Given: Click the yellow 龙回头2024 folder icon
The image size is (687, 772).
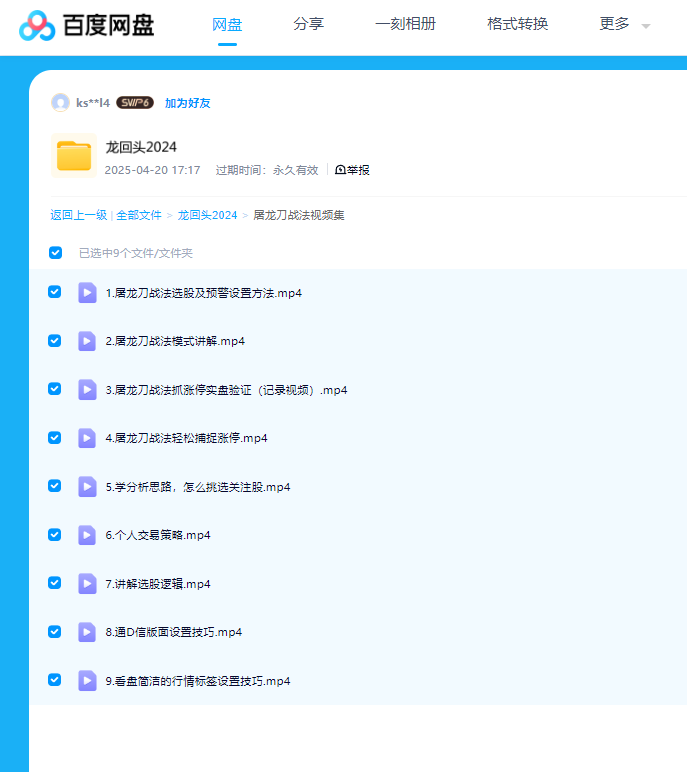Looking at the screenshot, I should click(x=74, y=156).
